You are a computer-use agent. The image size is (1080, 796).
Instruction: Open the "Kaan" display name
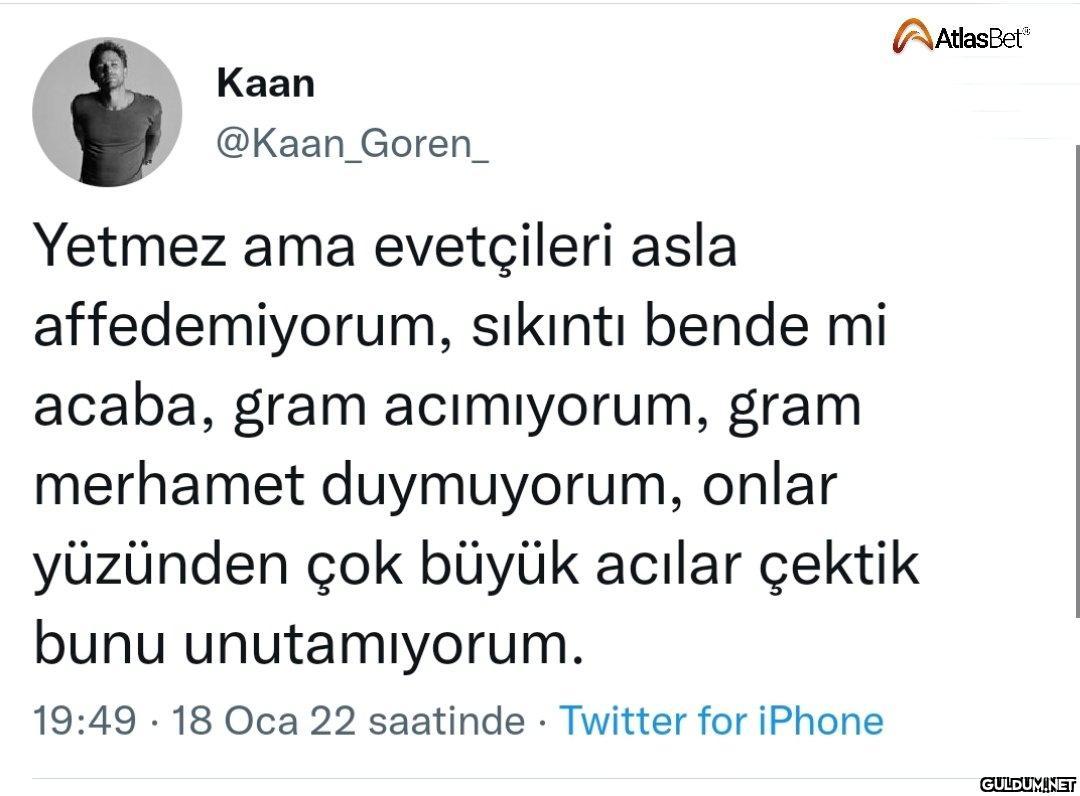(265, 84)
